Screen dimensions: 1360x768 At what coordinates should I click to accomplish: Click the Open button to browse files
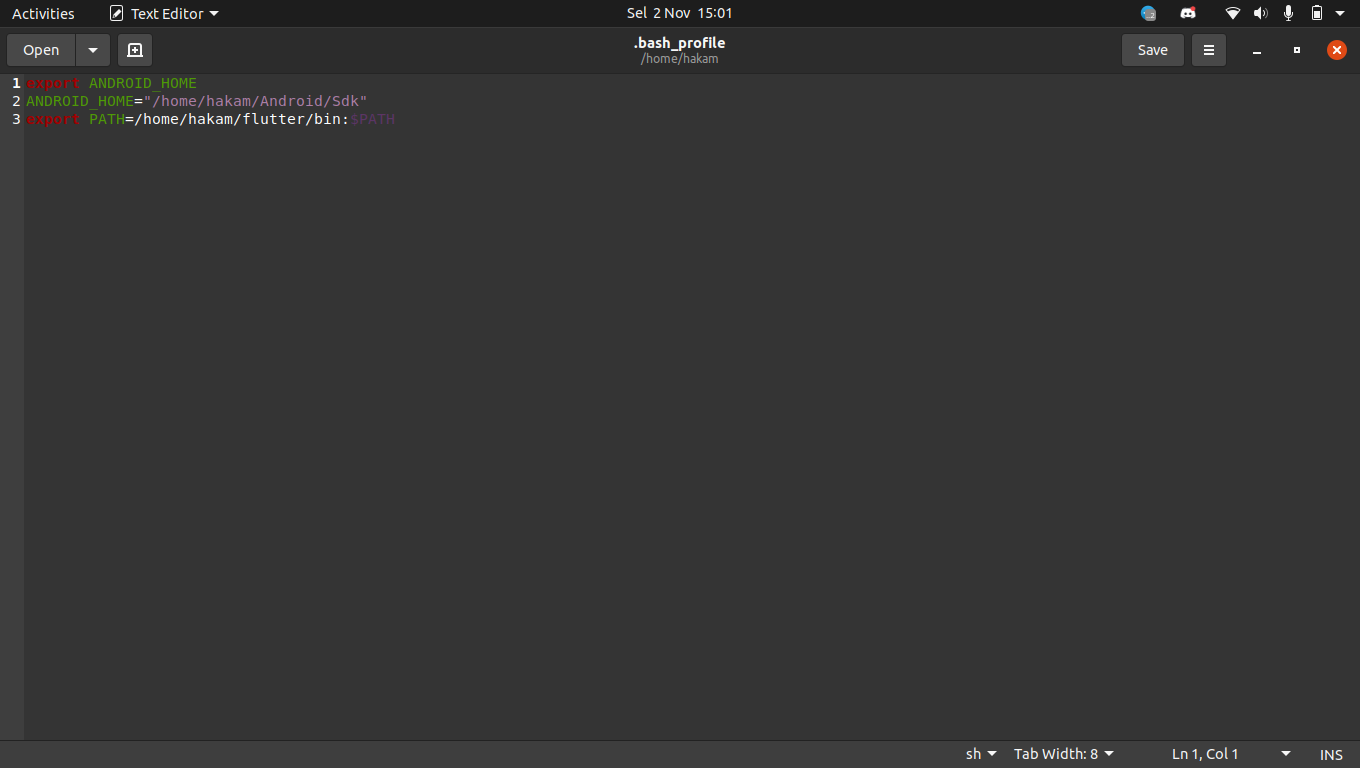(40, 49)
